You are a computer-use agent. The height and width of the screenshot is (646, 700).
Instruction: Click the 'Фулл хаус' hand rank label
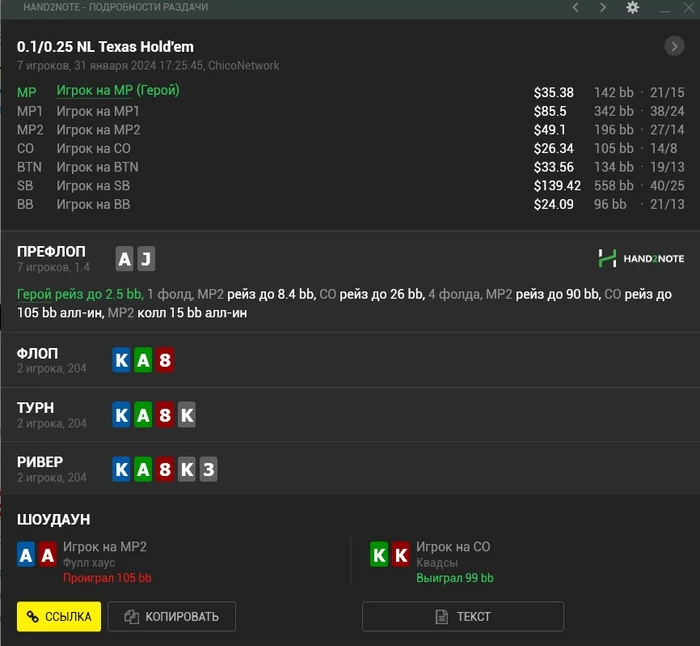(89, 563)
